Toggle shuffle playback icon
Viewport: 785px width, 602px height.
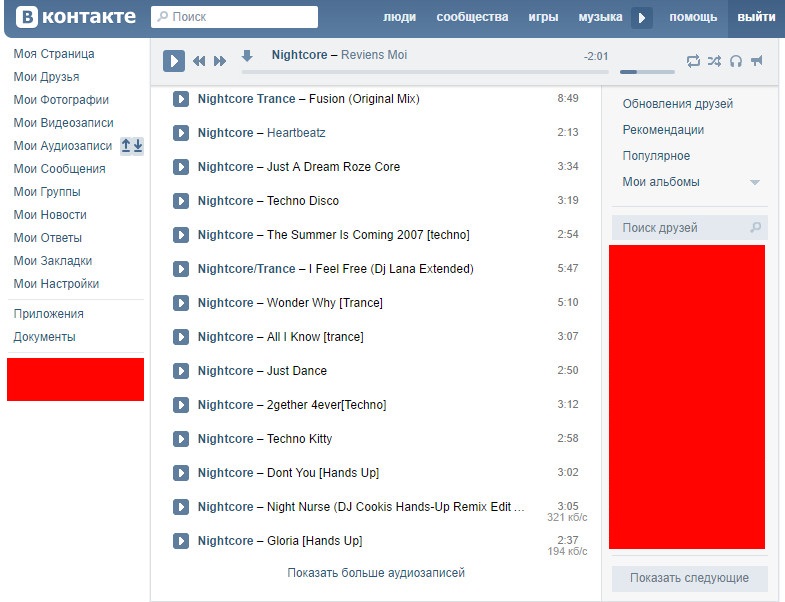pos(714,61)
